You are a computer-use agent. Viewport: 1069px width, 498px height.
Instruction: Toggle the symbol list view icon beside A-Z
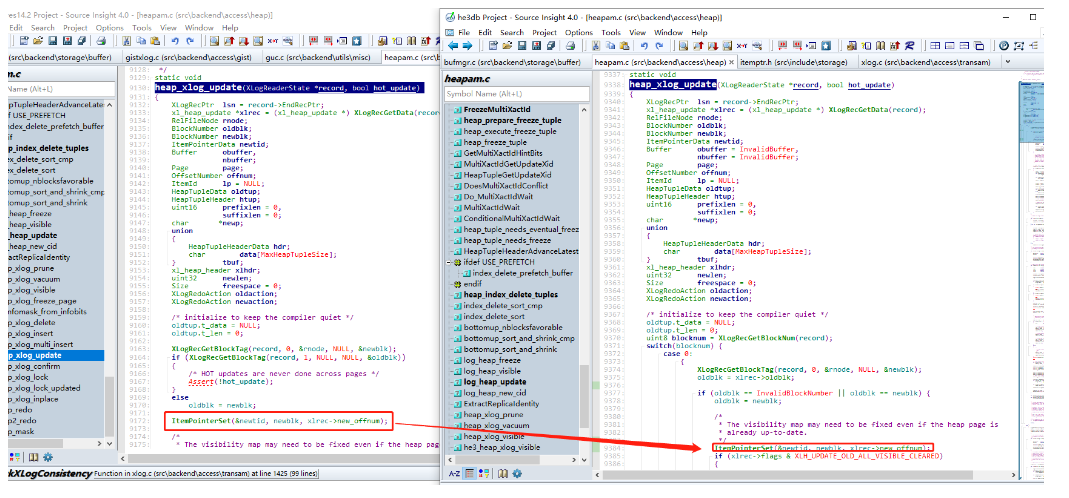470,473
